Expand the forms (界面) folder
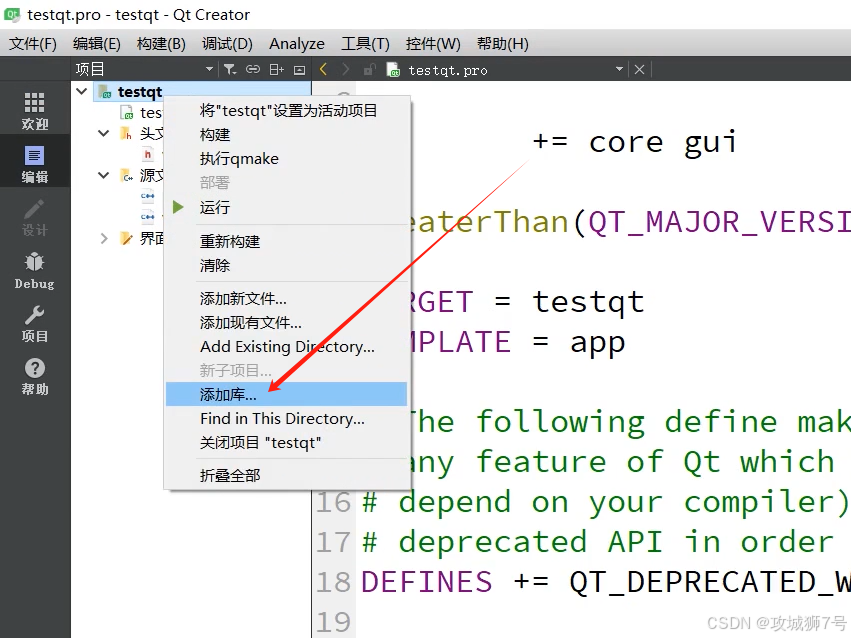Screen dimensions: 851x638 [103, 238]
